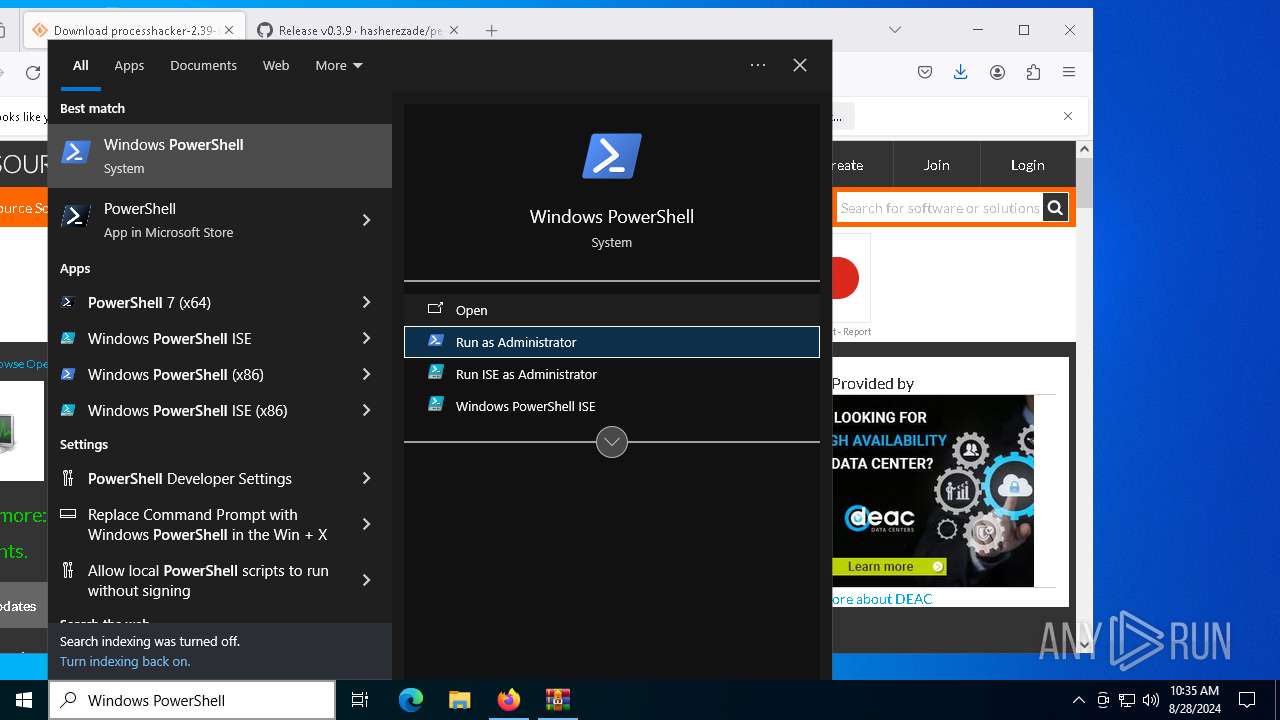Expand Windows PowerShell (x86) arrow
The image size is (1280, 720).
pos(366,374)
